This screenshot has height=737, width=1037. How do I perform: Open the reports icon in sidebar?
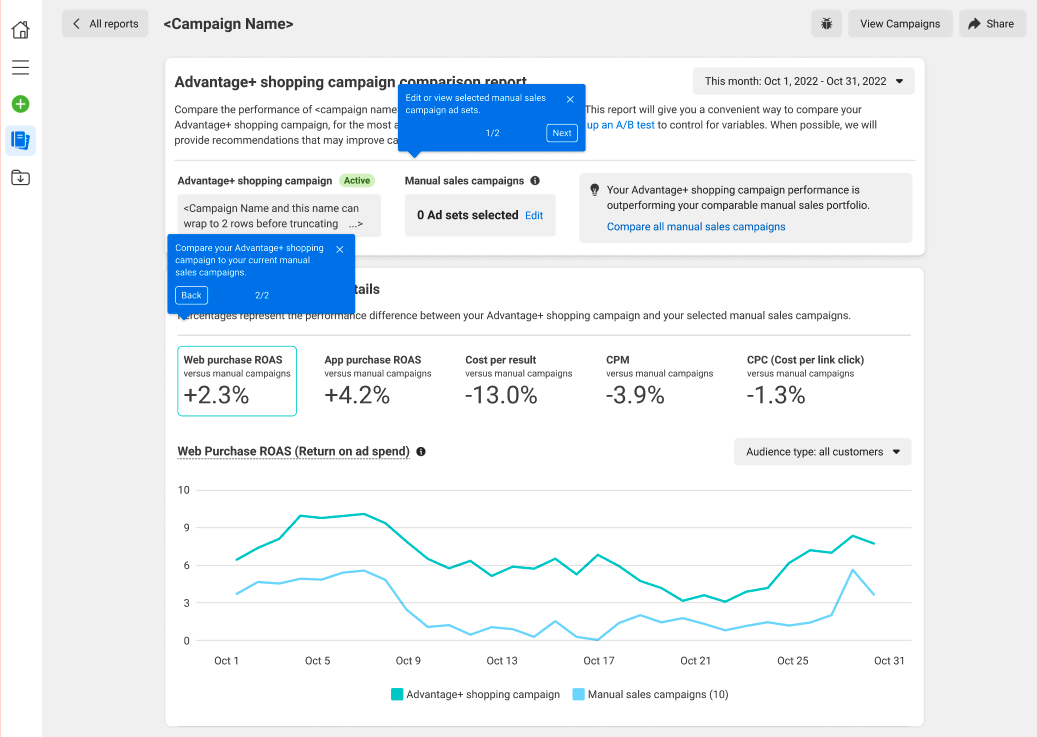click(x=20, y=141)
